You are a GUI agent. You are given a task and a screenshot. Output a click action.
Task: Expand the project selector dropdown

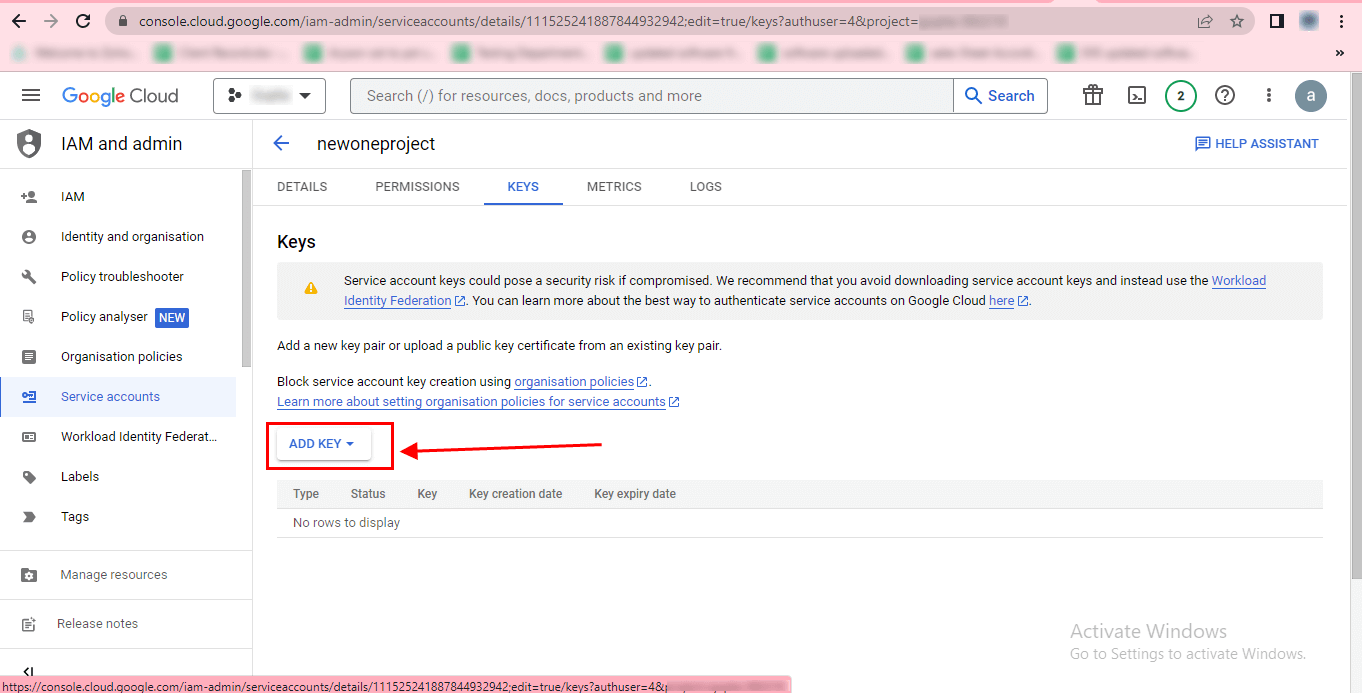tap(269, 96)
